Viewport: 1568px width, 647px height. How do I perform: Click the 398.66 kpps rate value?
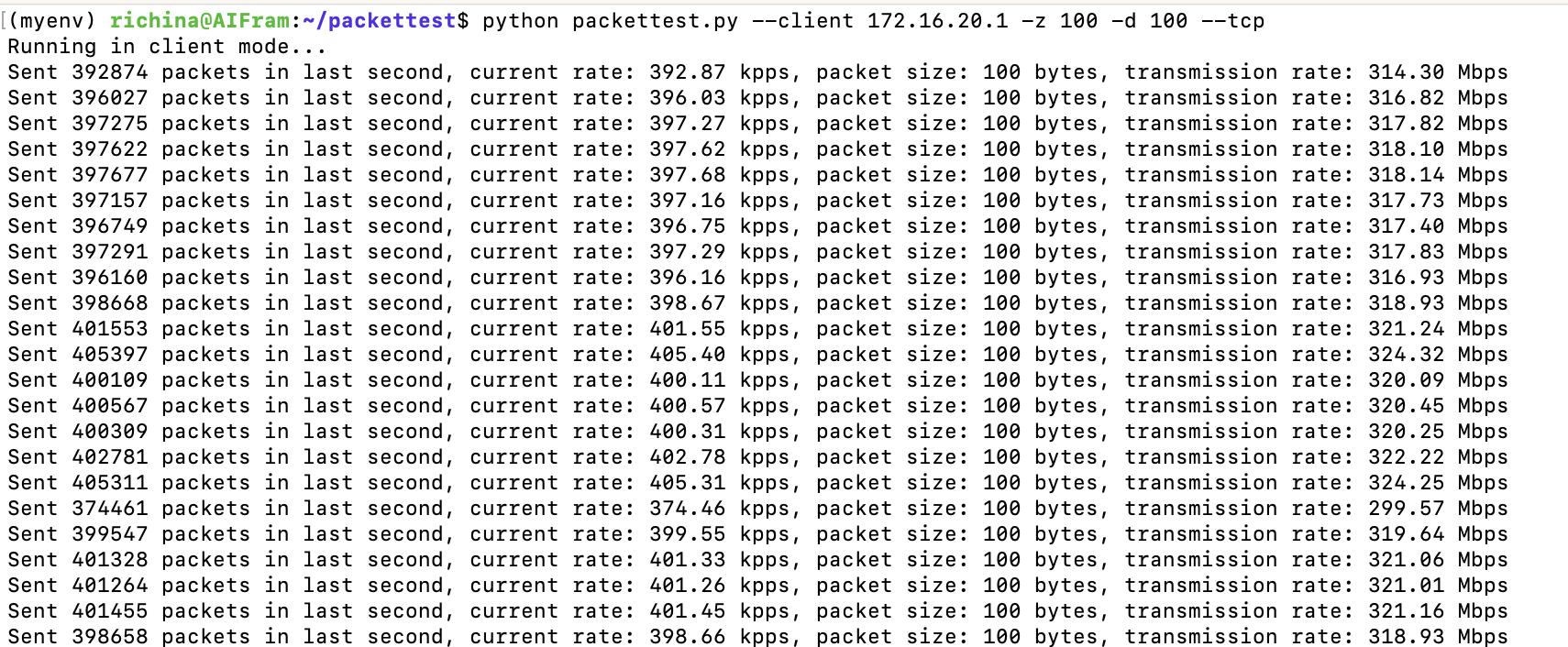(687, 636)
